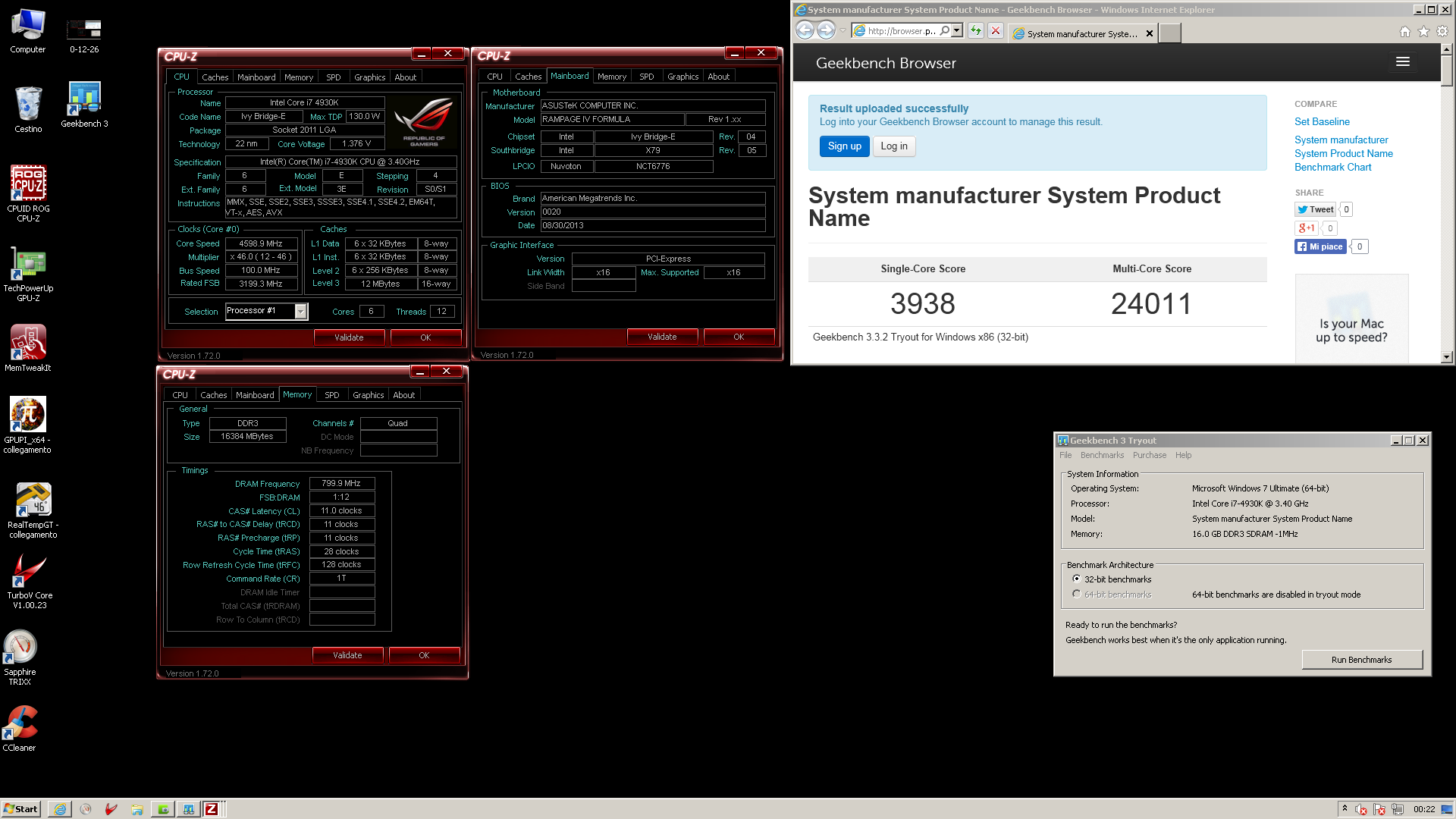Image resolution: width=1456 pixels, height=819 pixels.
Task: Open File menu in Geekbench 3 Tryout
Action: tap(1065, 455)
